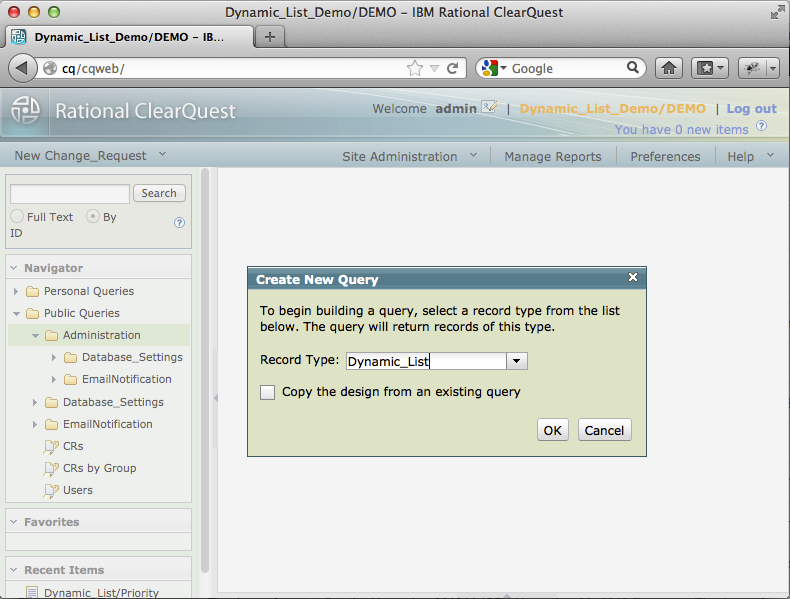Click the Record Type text field
This screenshot has height=599, width=790.
point(426,361)
